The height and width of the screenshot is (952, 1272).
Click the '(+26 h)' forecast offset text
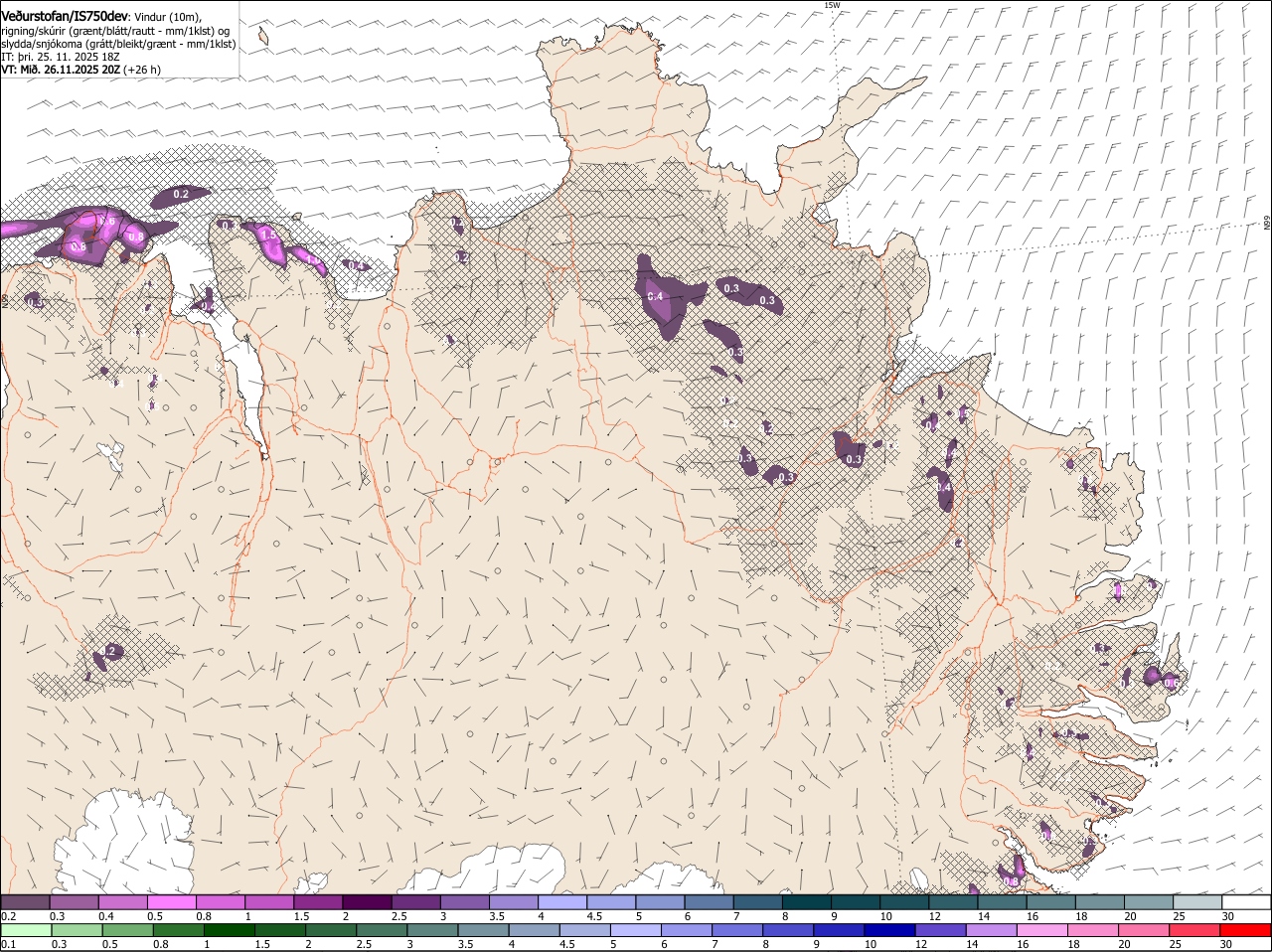click(142, 71)
